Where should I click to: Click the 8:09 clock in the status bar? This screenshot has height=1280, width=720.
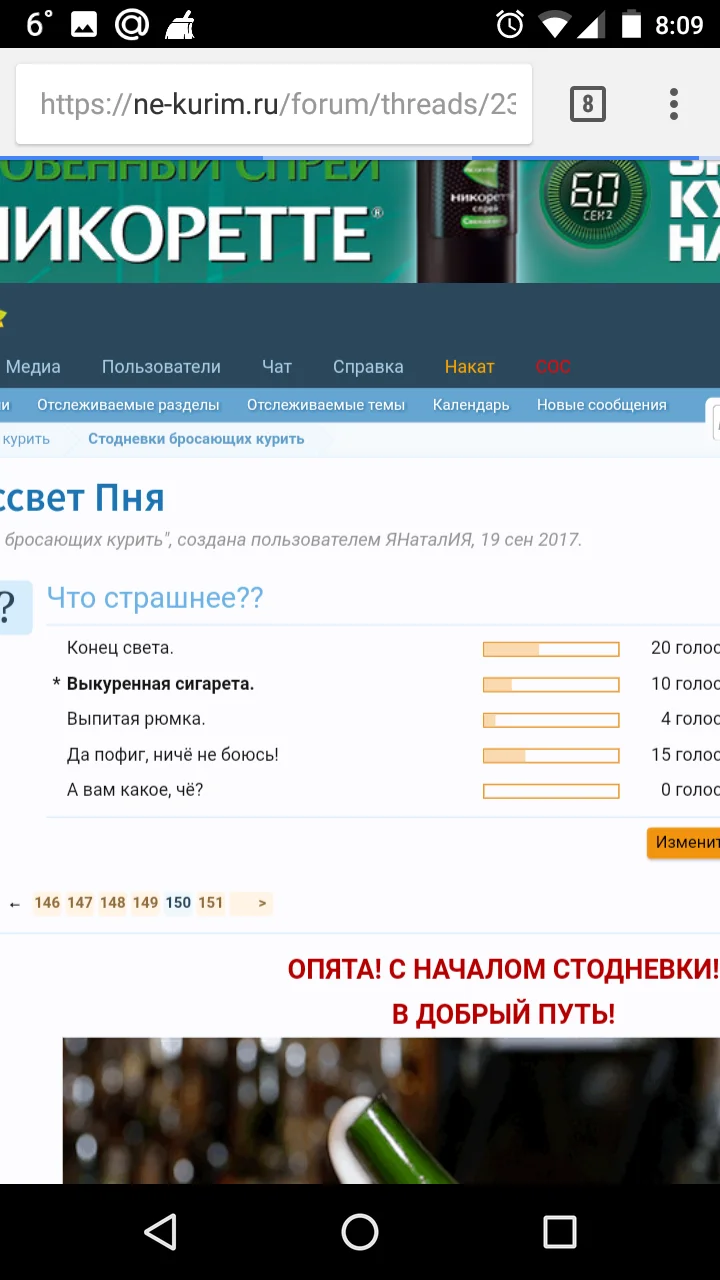680,25
